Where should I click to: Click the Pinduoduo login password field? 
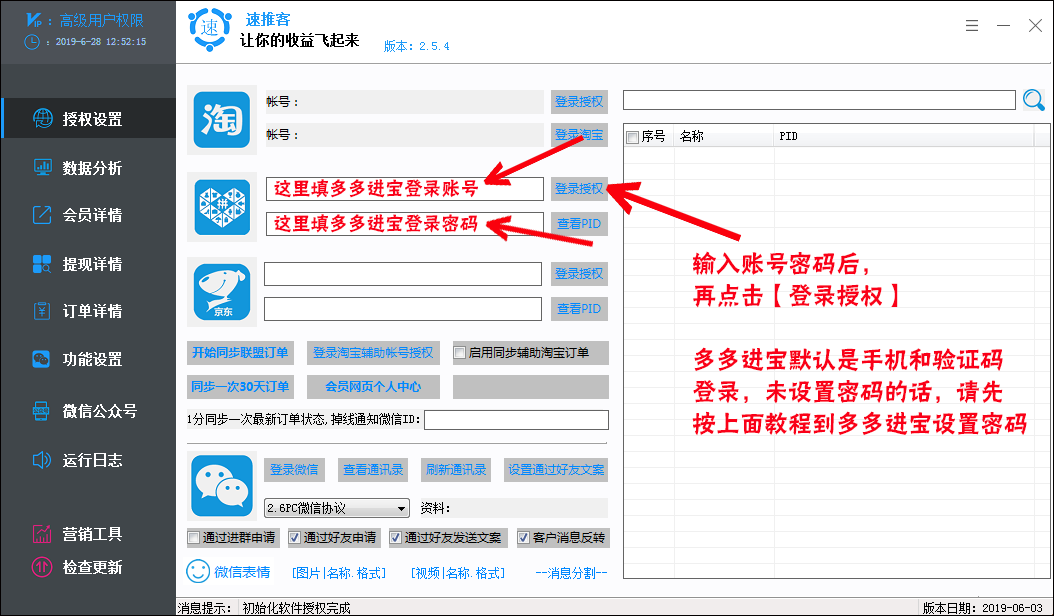[405, 224]
